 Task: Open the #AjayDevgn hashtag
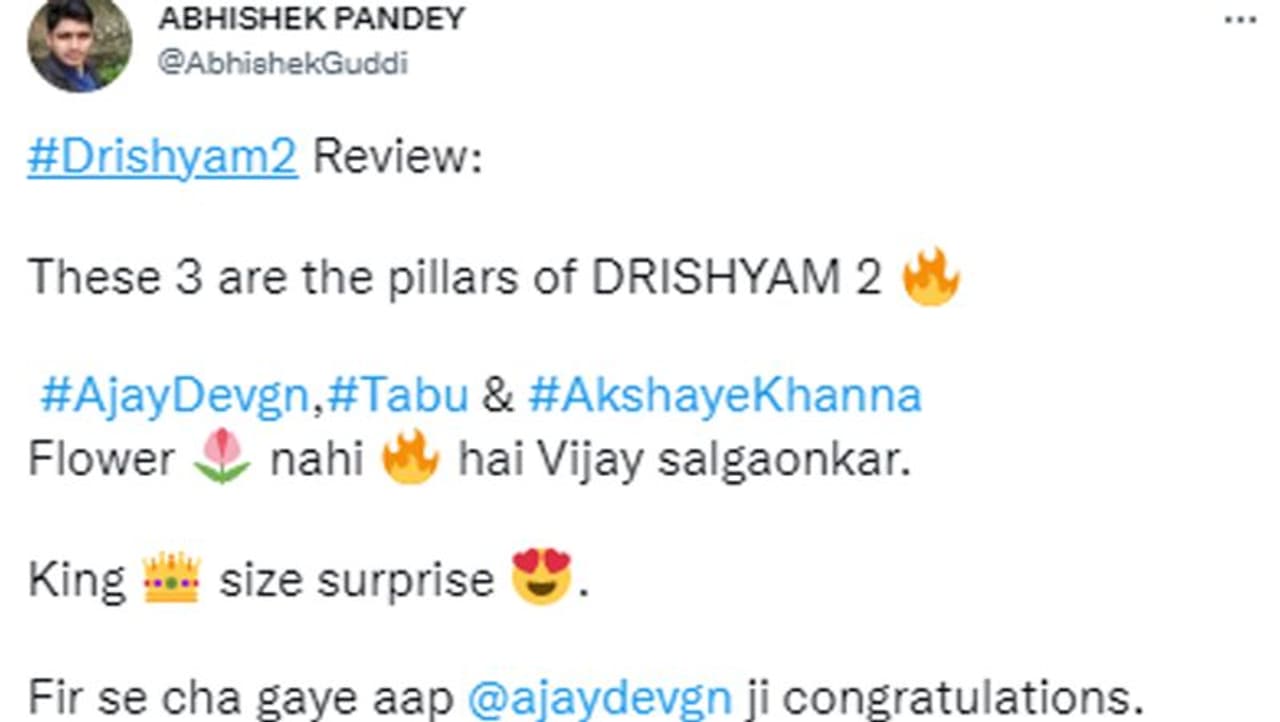[172, 397]
